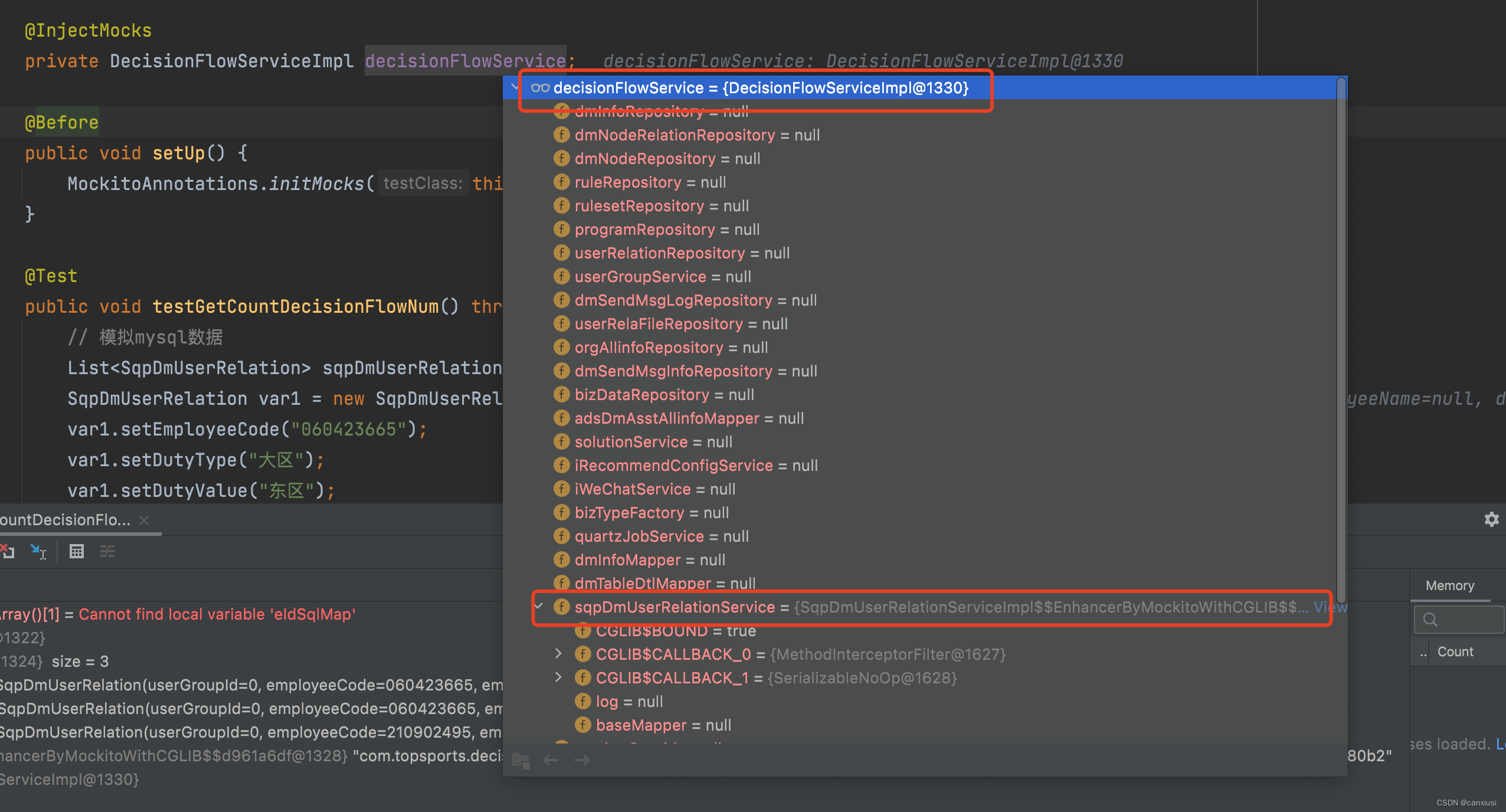Close the CountDecisionFlo debug tab
This screenshot has height=812, width=1506.
tap(143, 520)
